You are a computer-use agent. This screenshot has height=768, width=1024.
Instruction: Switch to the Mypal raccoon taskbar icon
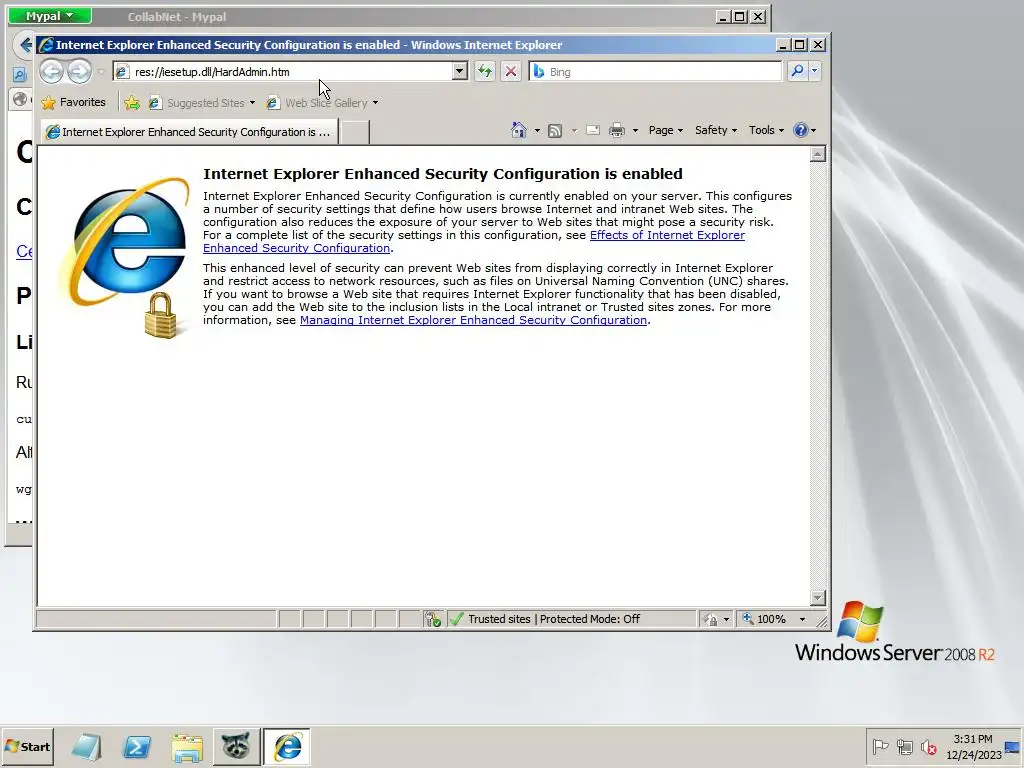[236, 746]
